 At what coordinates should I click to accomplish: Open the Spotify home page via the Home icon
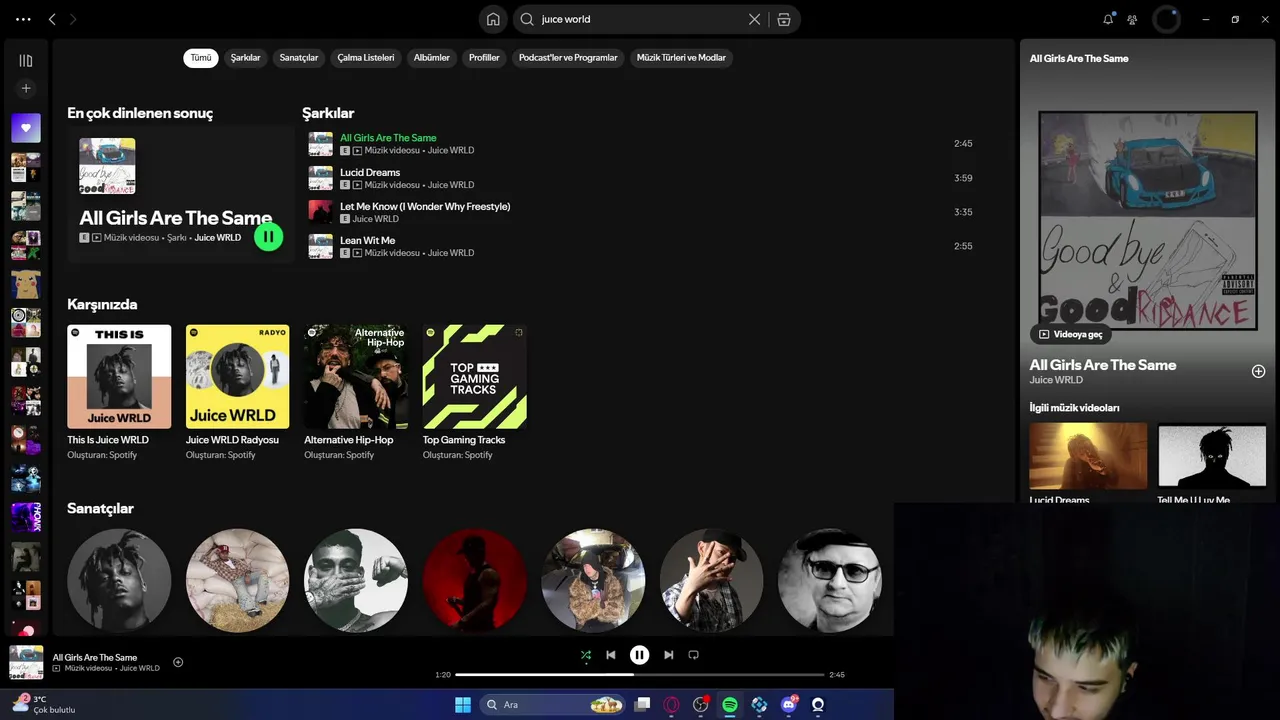[x=493, y=19]
